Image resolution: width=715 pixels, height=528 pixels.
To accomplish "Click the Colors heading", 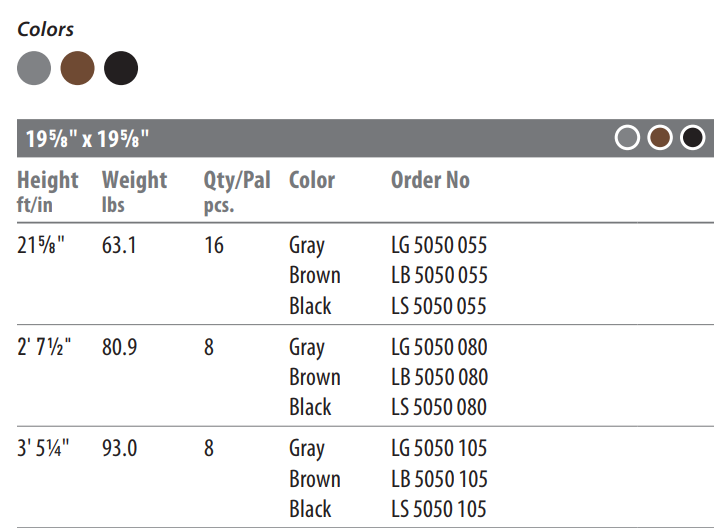I will tap(45, 30).
